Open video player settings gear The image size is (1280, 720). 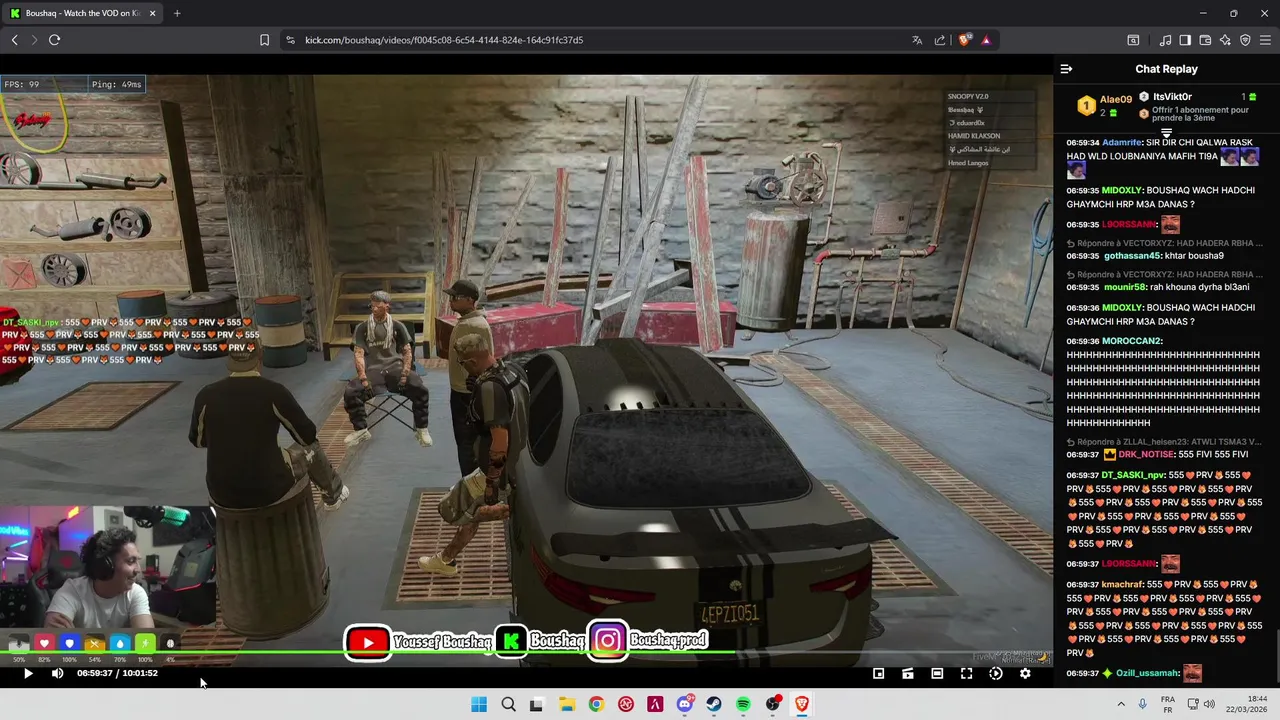[1025, 674]
